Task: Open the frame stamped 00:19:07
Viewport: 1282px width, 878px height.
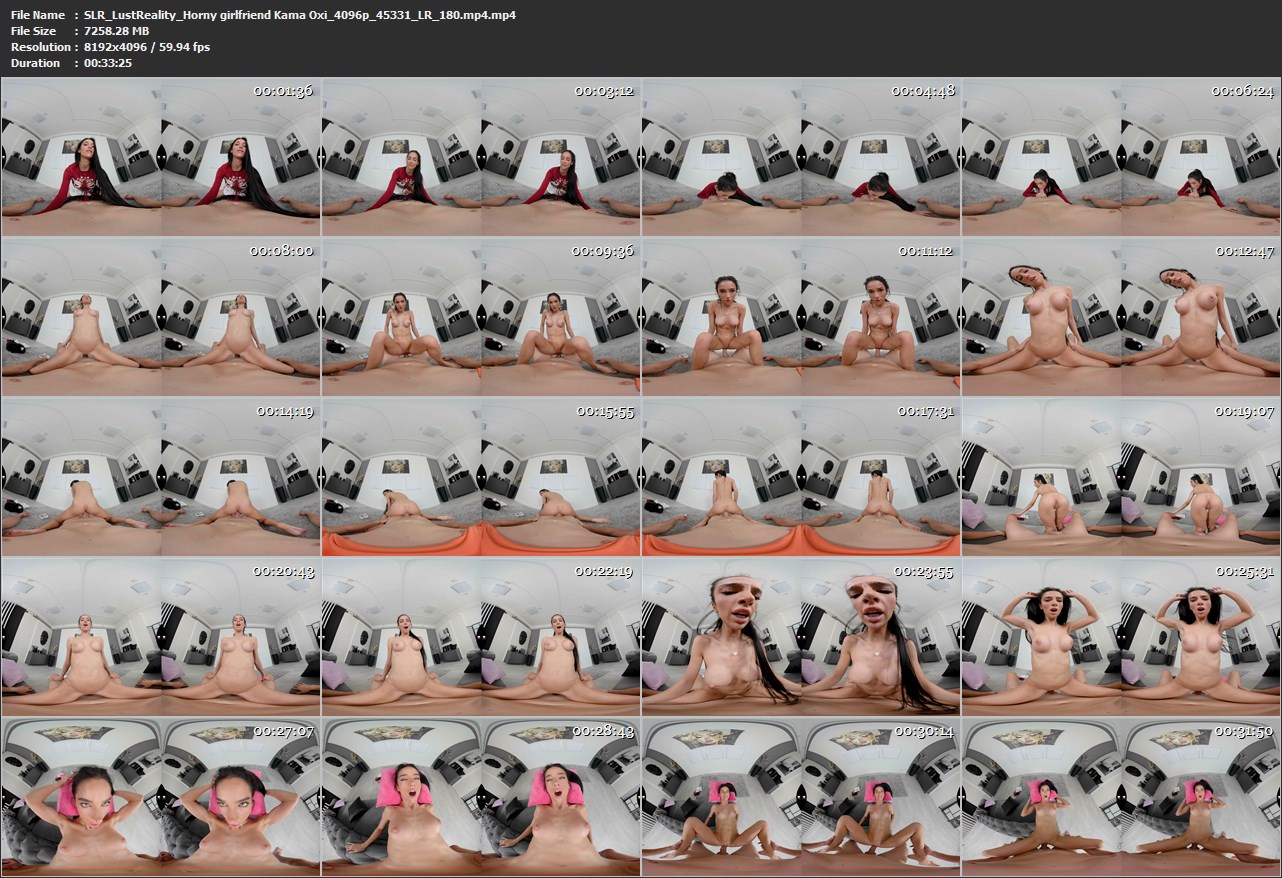Action: pos(1121,477)
